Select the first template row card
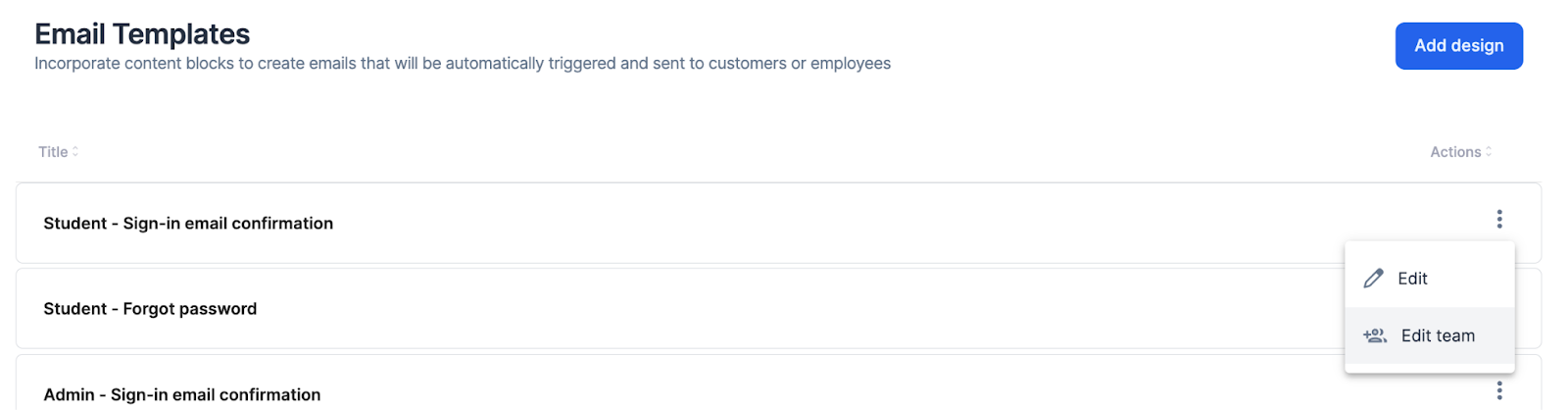1568x410 pixels. click(778, 223)
